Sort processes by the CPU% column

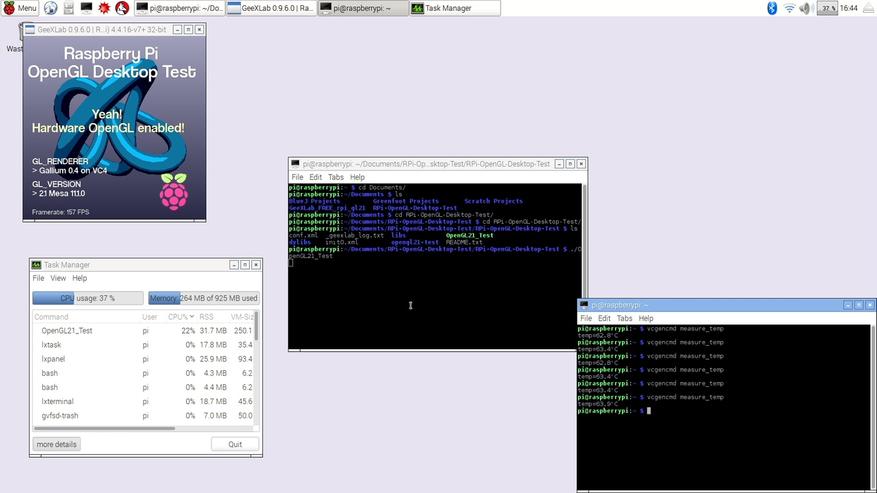click(180, 316)
